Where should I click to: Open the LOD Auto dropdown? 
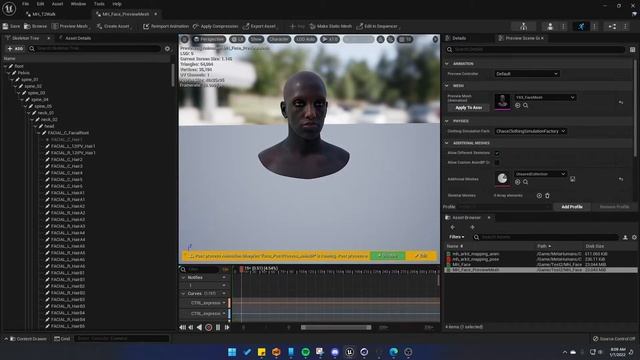pyautogui.click(x=305, y=39)
